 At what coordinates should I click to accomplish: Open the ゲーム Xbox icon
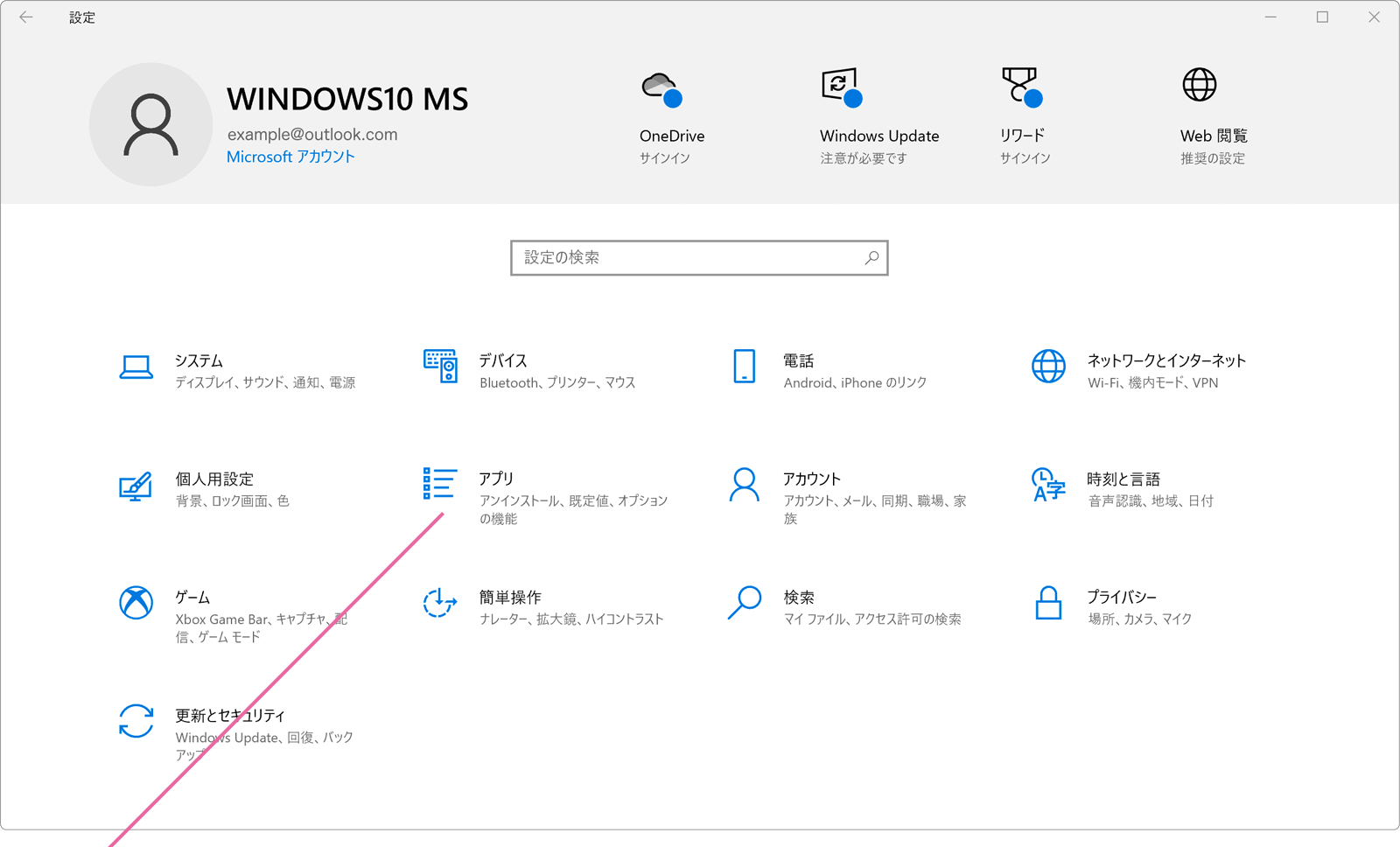[x=136, y=602]
